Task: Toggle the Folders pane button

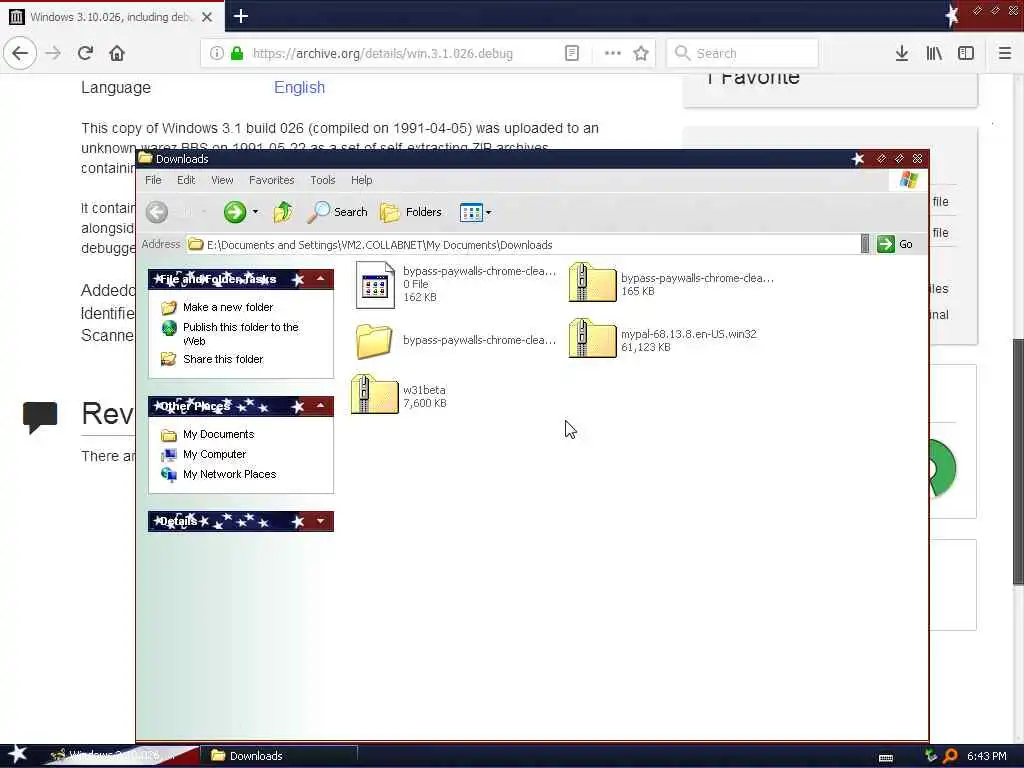Action: coord(411,212)
